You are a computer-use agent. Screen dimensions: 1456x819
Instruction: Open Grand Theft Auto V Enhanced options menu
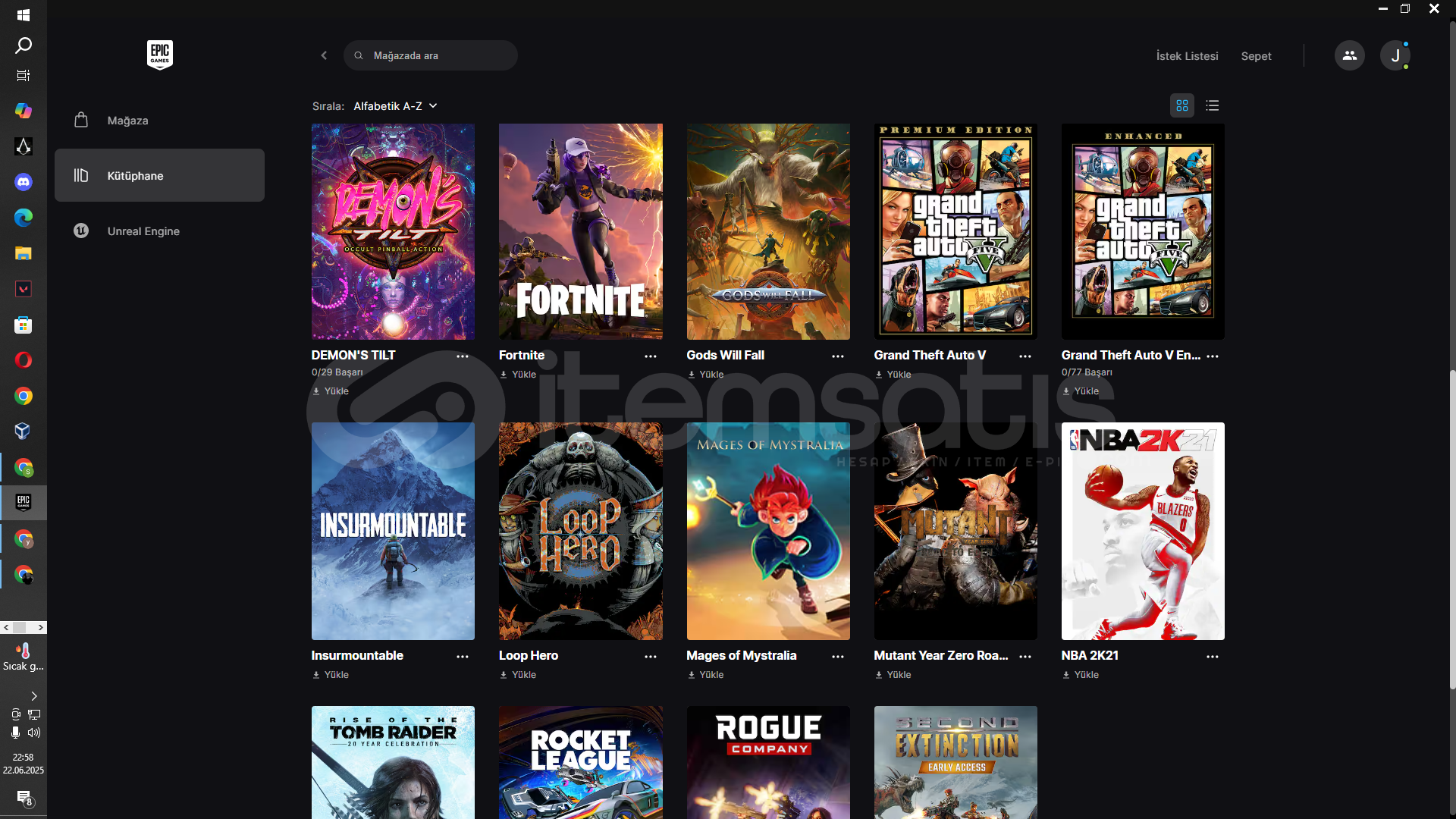click(x=1213, y=356)
